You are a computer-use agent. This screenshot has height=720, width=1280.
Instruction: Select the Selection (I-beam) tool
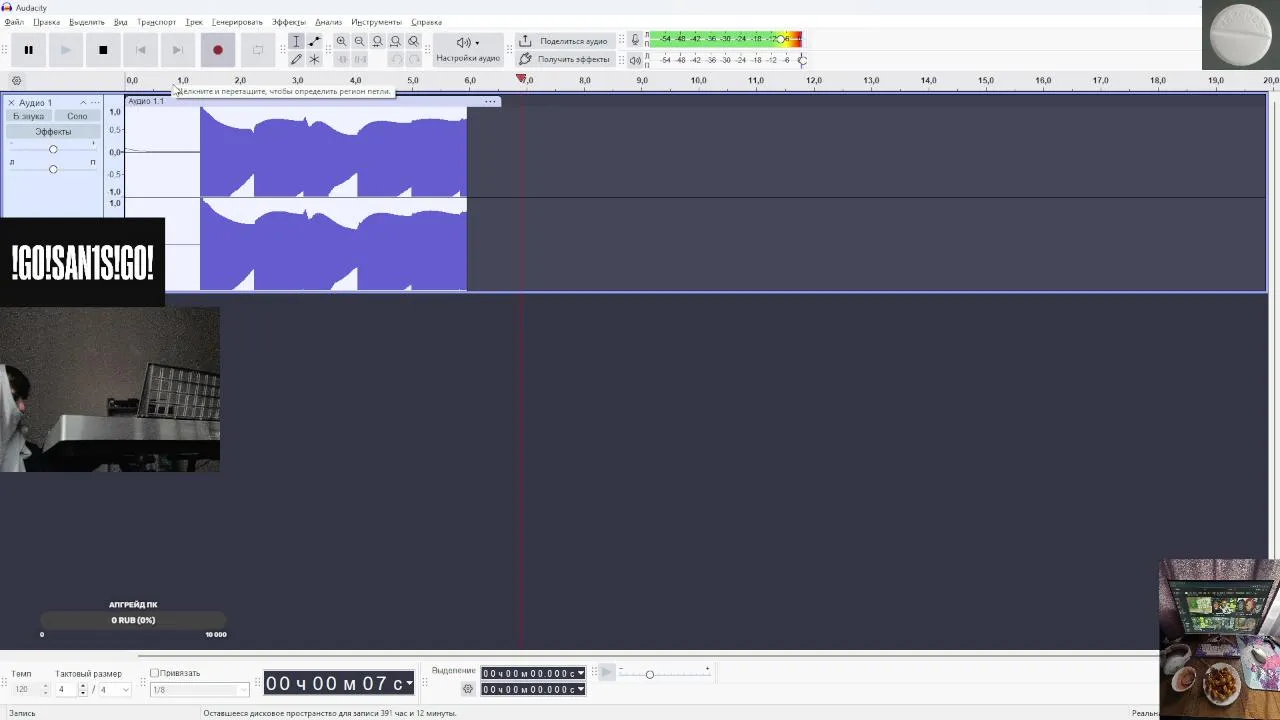296,41
